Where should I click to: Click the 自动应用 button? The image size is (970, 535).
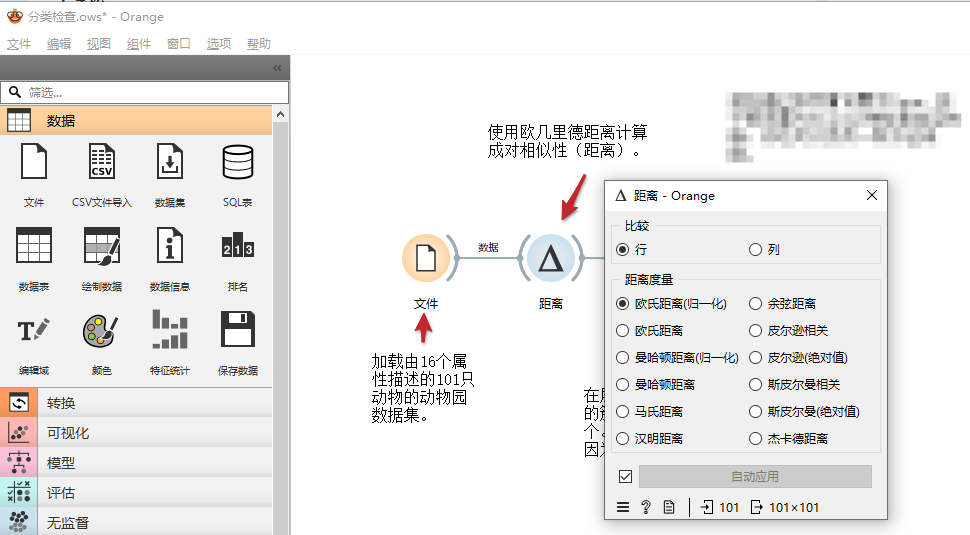coord(755,476)
